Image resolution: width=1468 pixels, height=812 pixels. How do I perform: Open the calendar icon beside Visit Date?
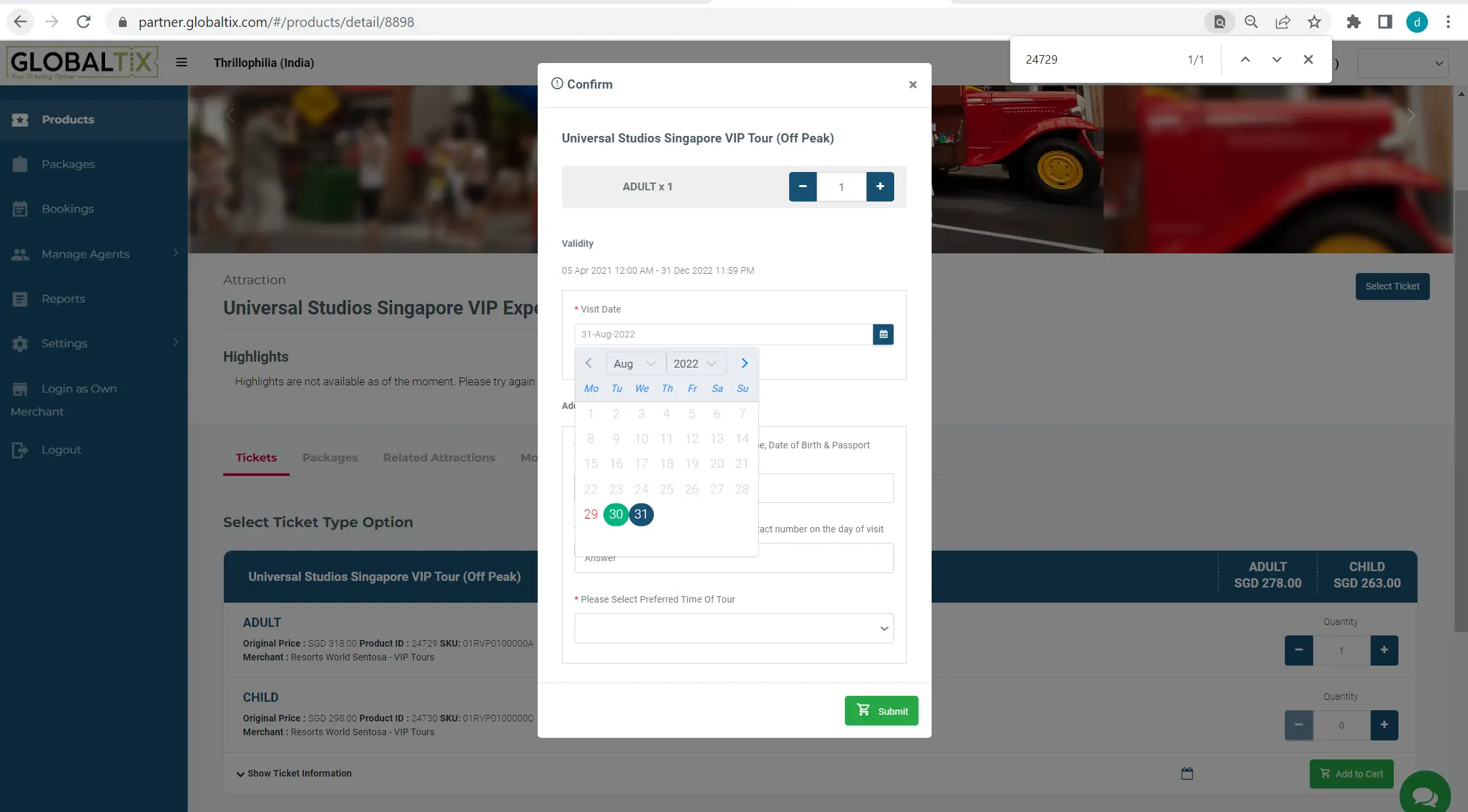883,334
